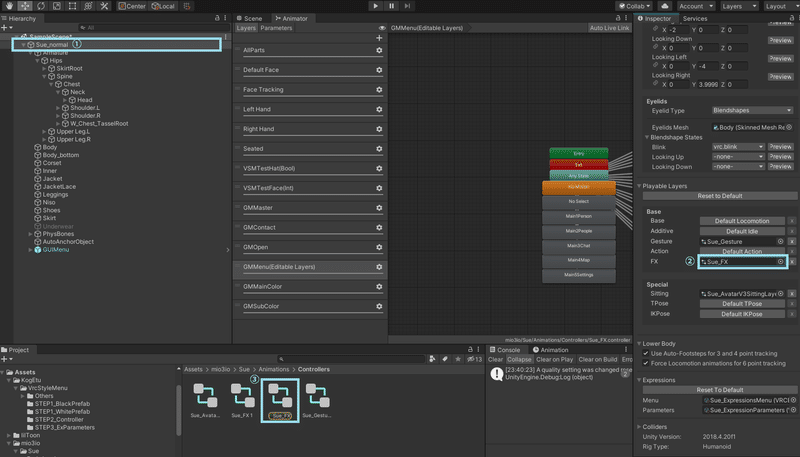This screenshot has height=457, width=800.
Task: Select the Rotate tool
Action: tap(41, 6)
